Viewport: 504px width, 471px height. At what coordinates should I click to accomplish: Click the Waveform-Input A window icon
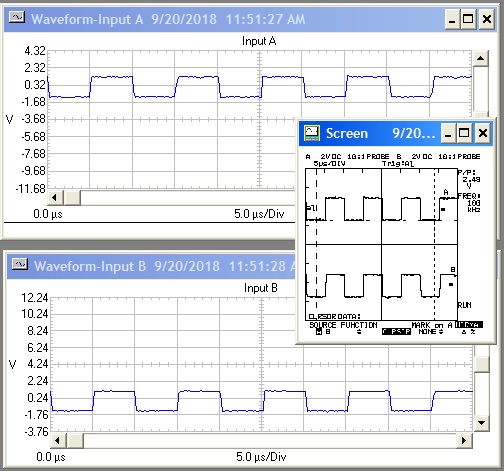[x=16, y=17]
